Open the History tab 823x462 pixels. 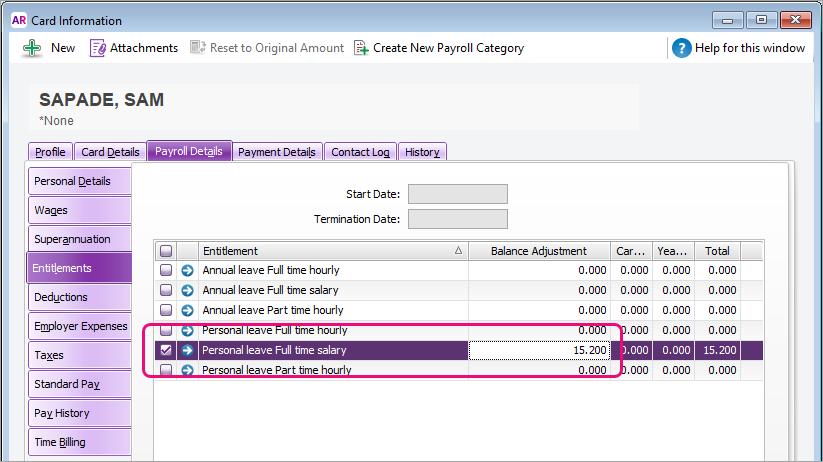pyautogui.click(x=422, y=152)
